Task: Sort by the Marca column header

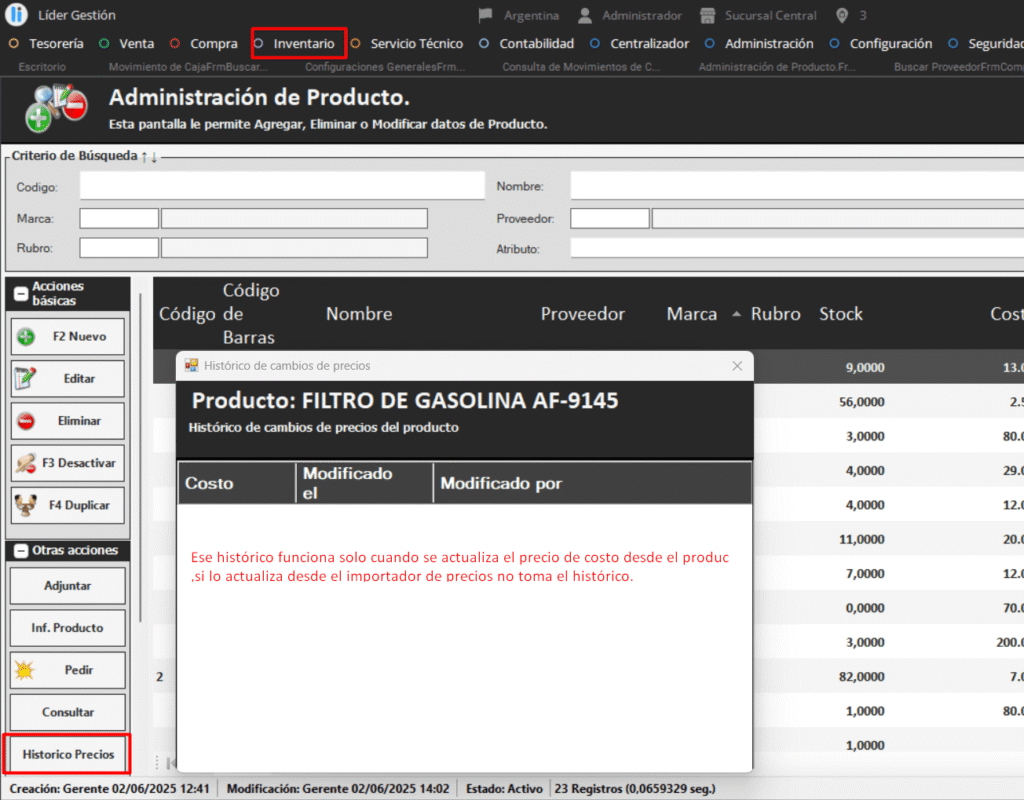Action: tap(692, 314)
